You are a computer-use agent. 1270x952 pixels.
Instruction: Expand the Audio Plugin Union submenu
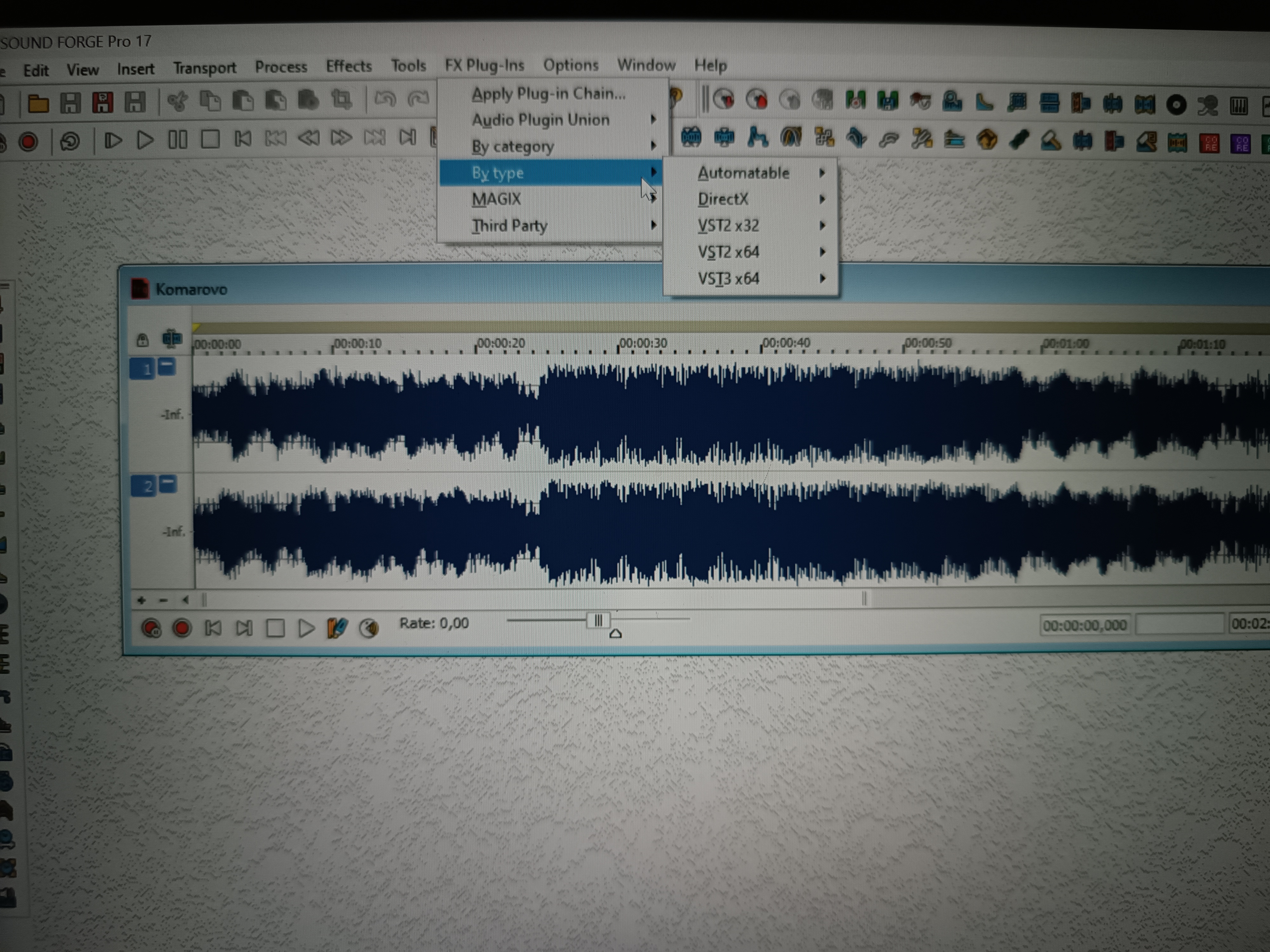(551, 120)
